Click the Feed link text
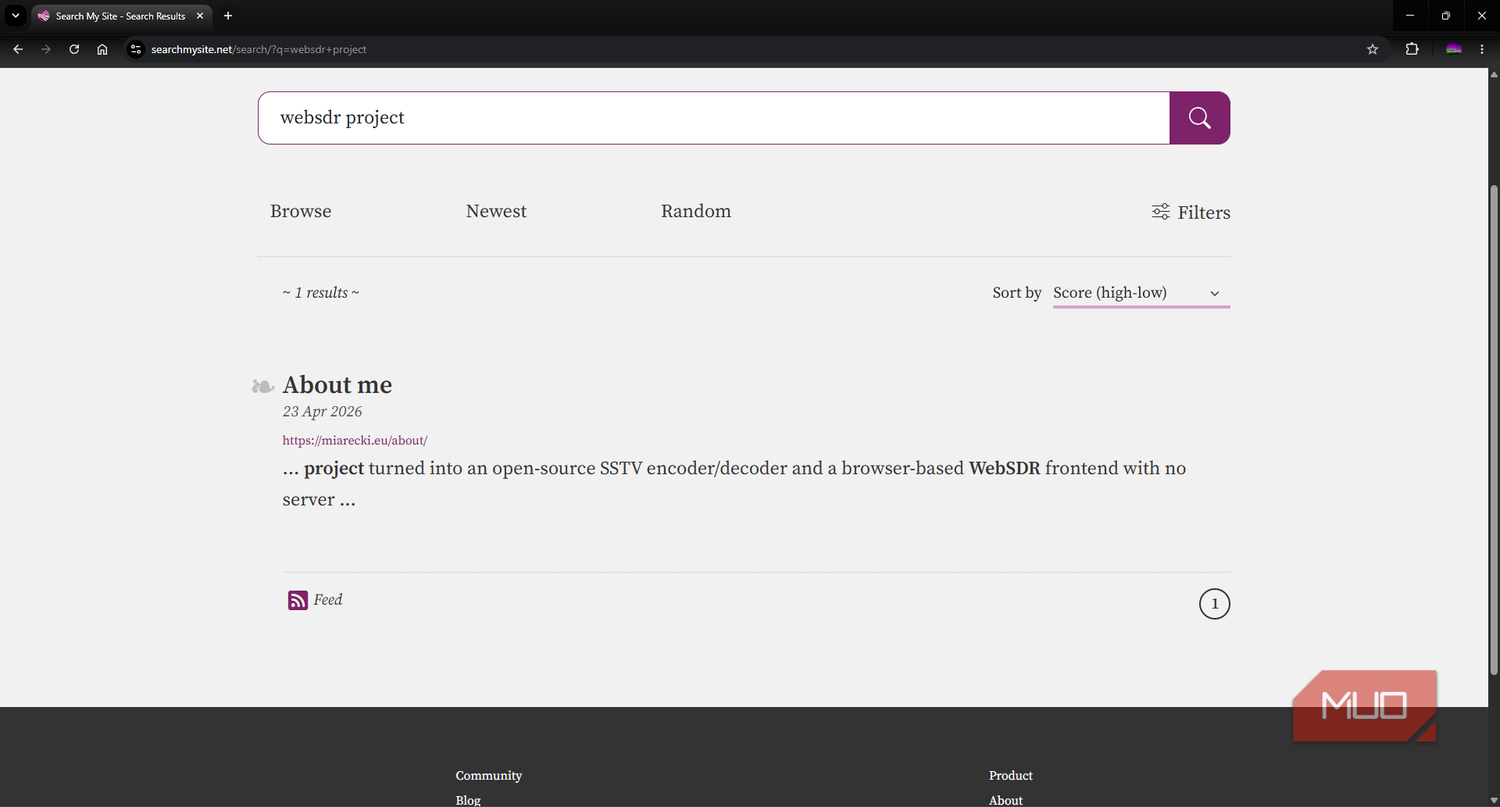The height and width of the screenshot is (807, 1500). click(328, 600)
